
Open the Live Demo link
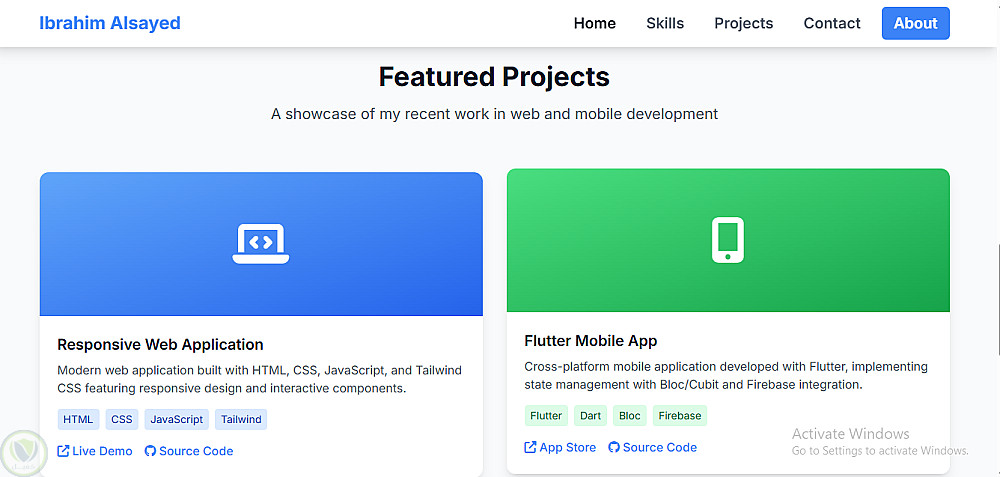(x=102, y=451)
